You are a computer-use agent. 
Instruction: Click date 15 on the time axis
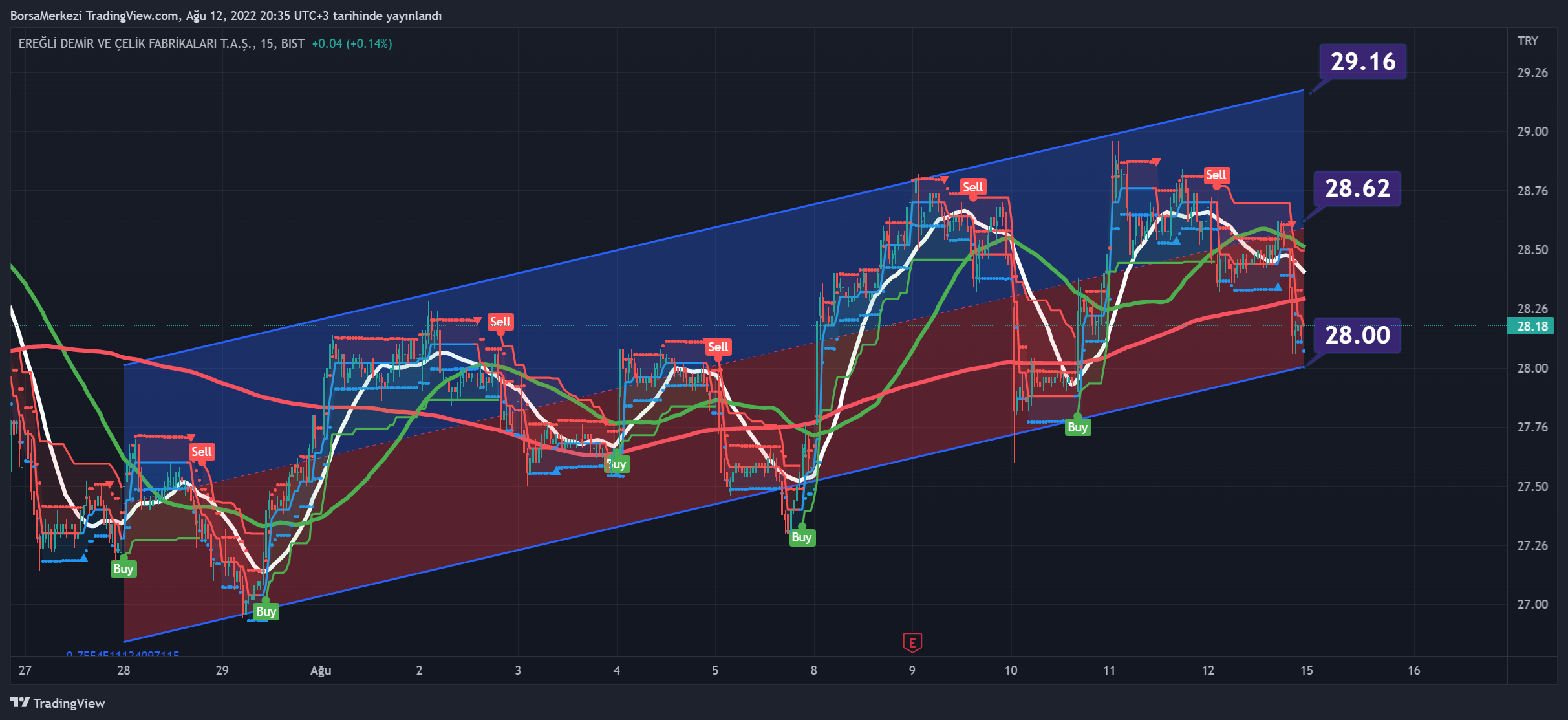point(1307,670)
